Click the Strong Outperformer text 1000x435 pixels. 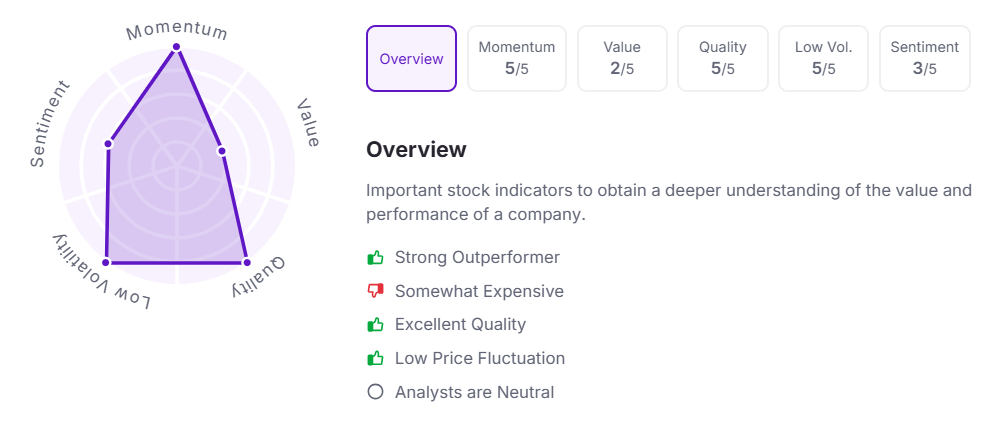point(477,258)
